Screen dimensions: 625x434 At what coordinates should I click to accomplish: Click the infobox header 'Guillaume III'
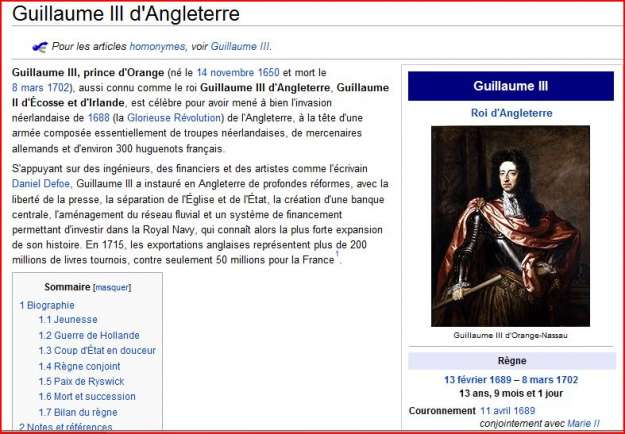[511, 86]
